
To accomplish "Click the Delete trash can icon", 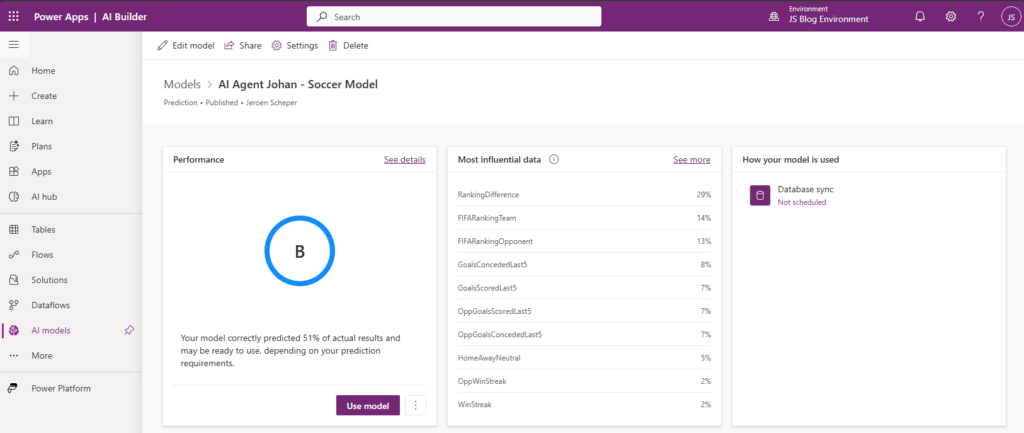I will [333, 46].
